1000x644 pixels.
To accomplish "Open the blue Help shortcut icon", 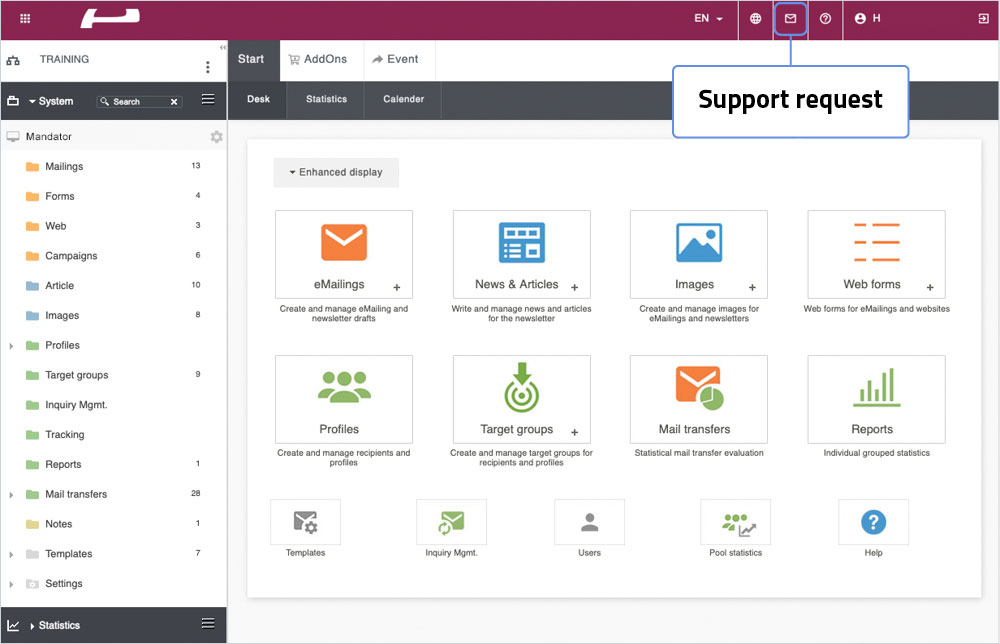I will tap(873, 522).
